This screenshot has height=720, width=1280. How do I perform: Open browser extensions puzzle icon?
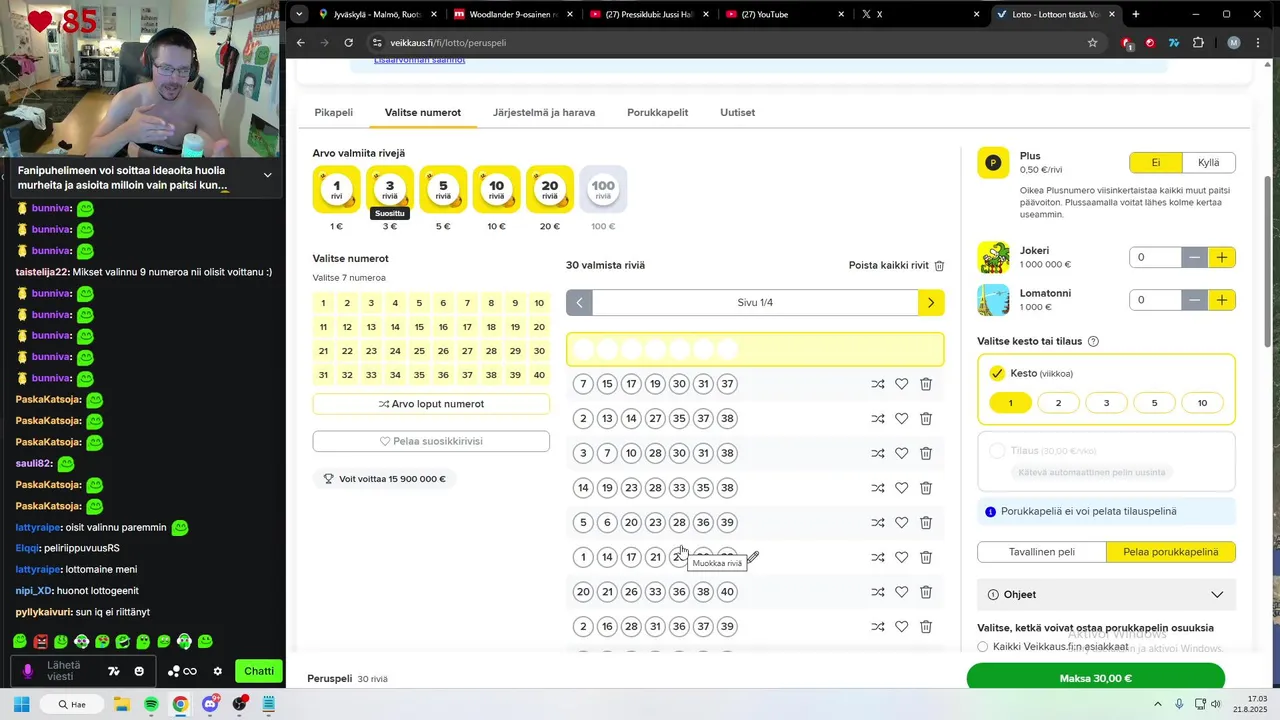point(1198,43)
